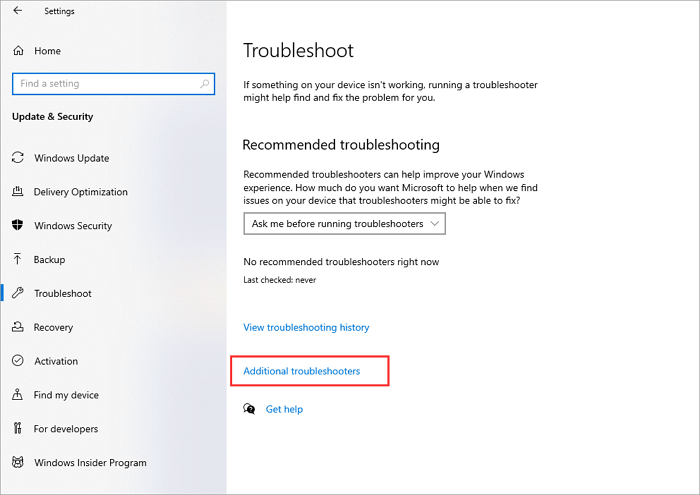Image resolution: width=700 pixels, height=495 pixels.
Task: Open View troubleshooting history link
Action: point(306,327)
